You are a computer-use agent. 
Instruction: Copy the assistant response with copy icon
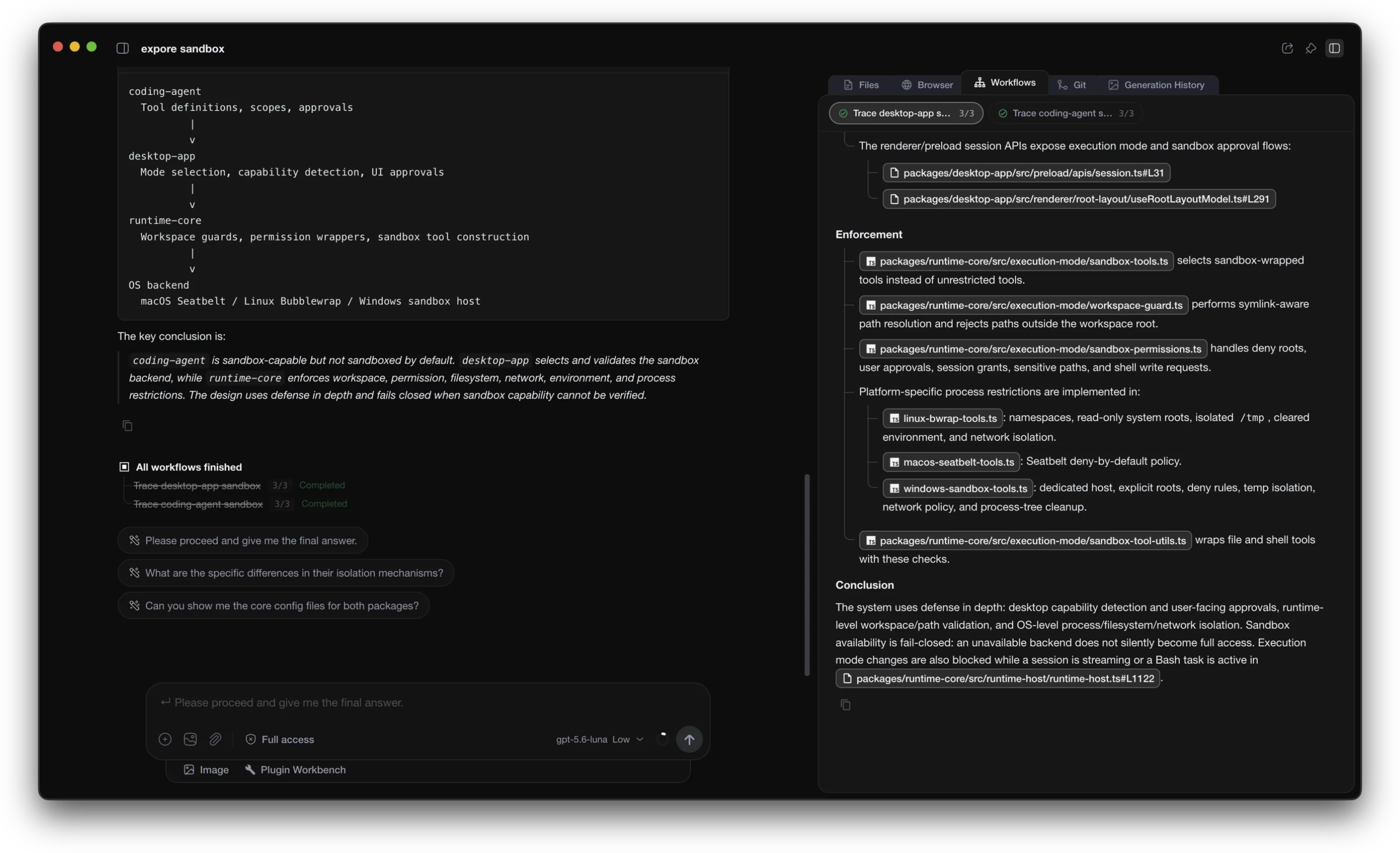[127, 426]
